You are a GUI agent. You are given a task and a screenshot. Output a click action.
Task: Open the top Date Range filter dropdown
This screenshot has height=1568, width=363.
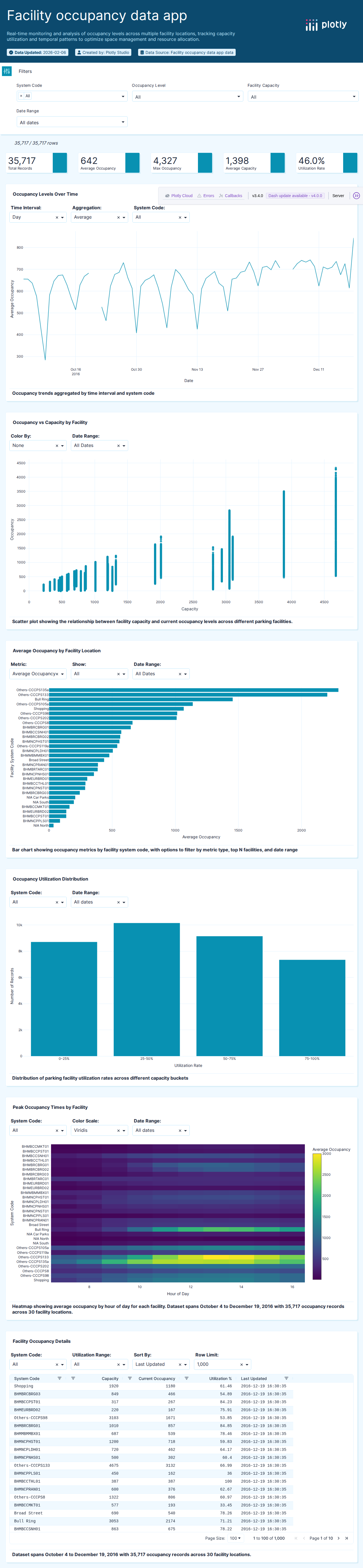point(72,122)
